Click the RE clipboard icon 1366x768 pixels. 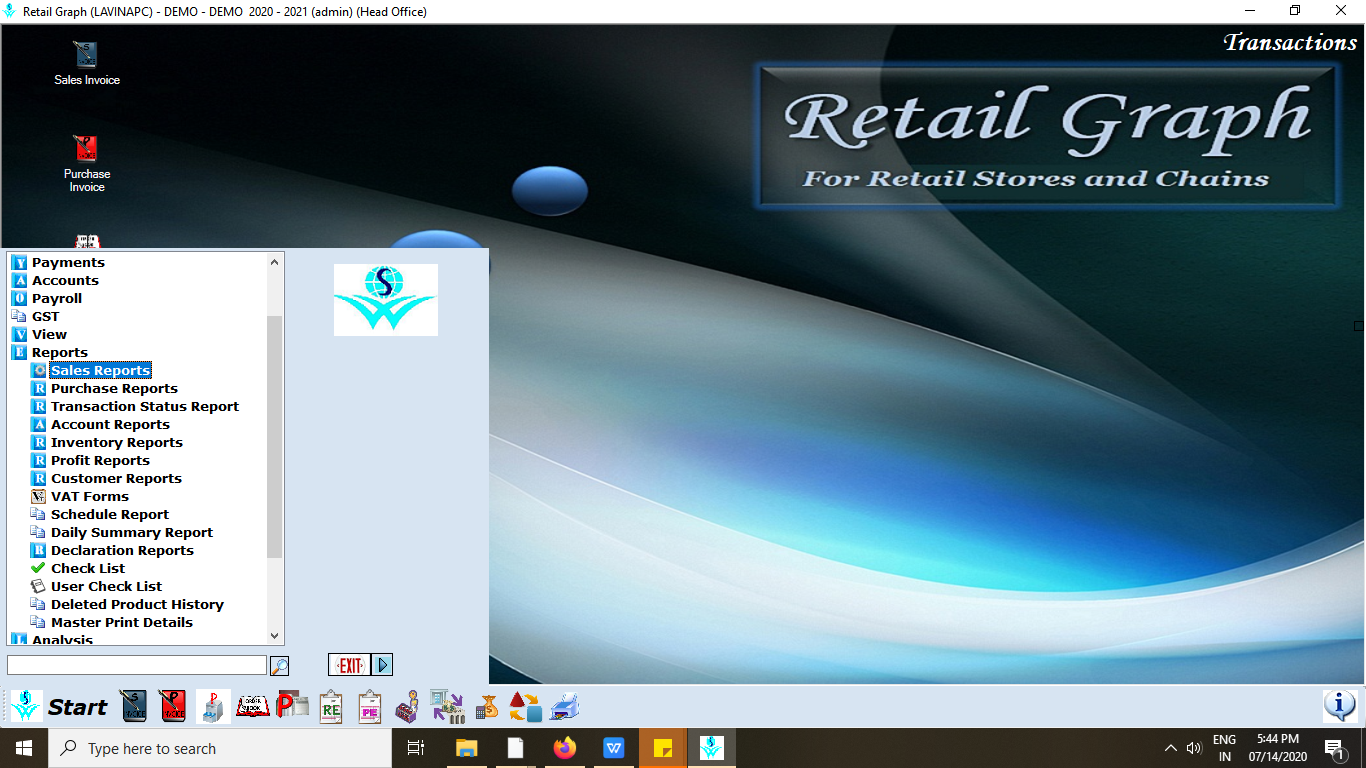coord(331,707)
